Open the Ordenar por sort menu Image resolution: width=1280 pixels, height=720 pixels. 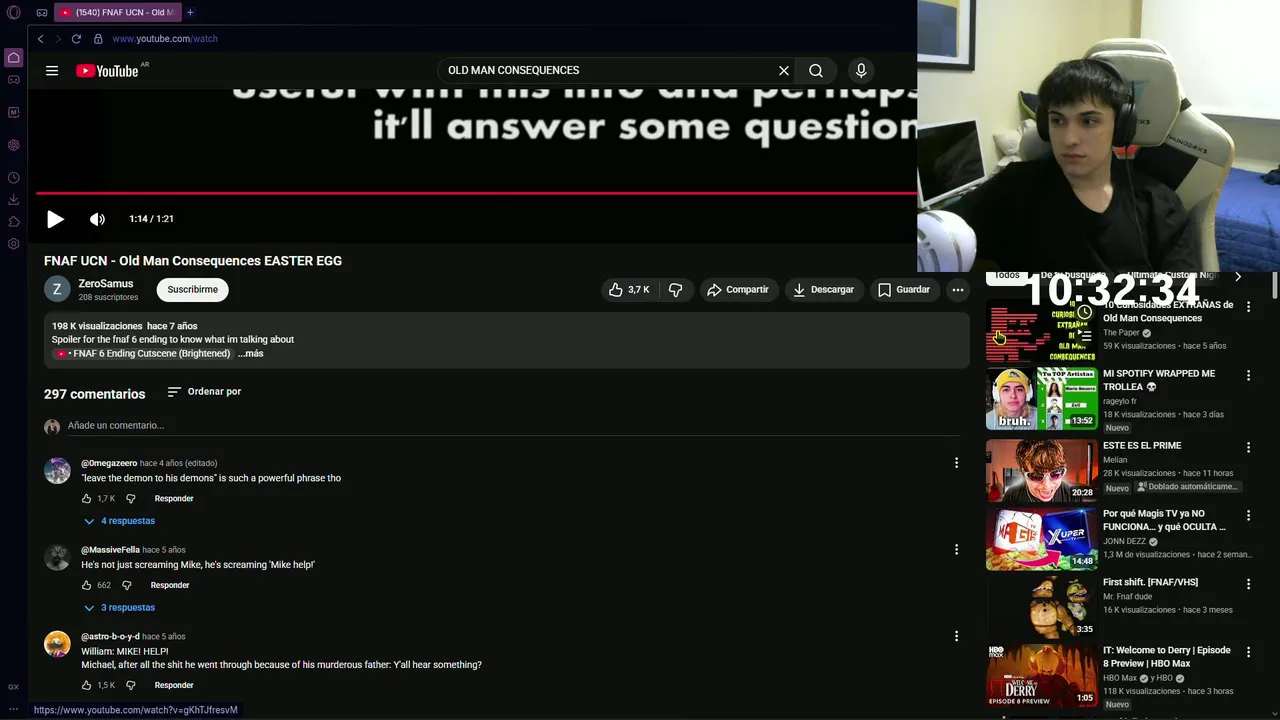pos(204,392)
